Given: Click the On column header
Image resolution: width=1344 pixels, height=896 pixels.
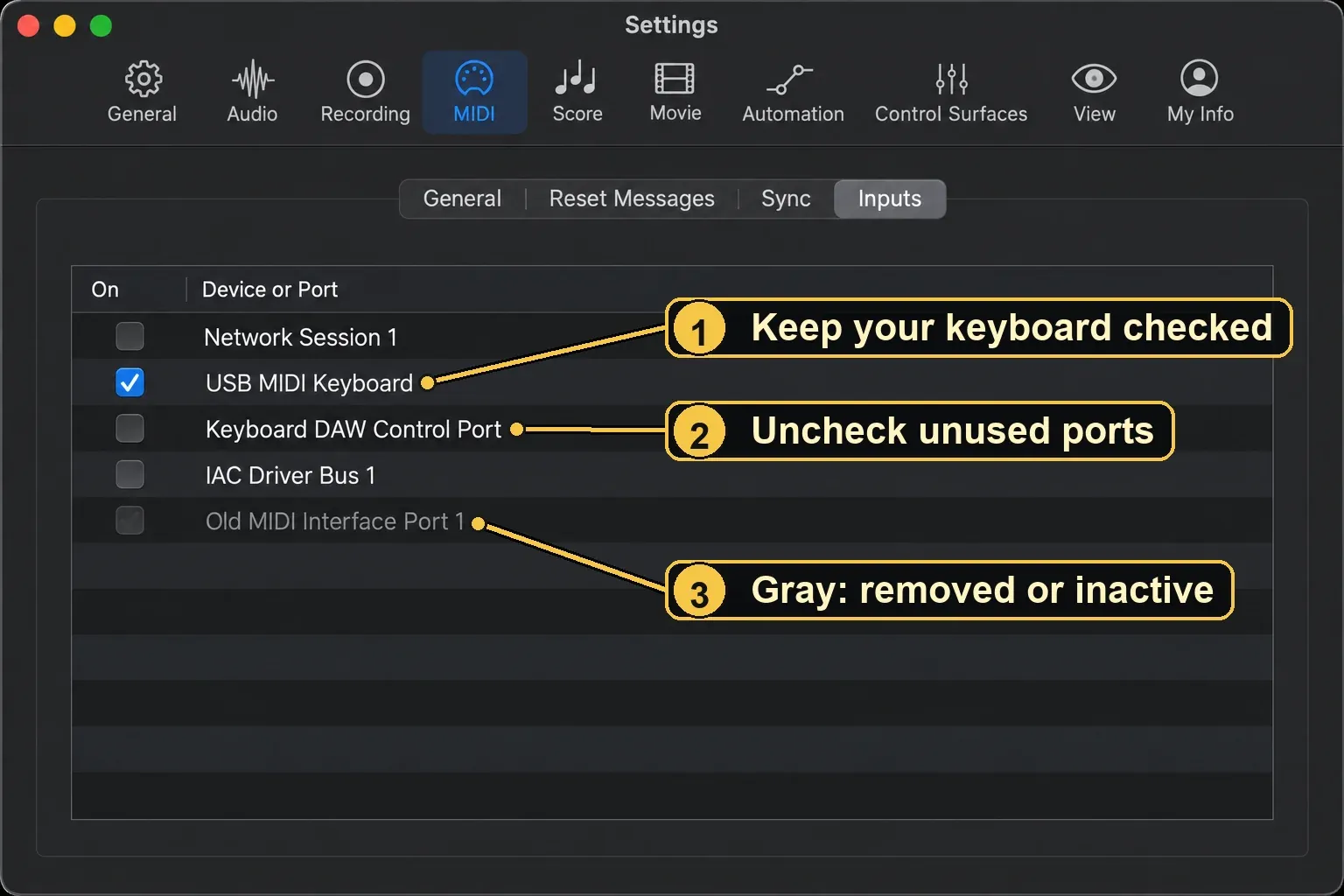Looking at the screenshot, I should coord(105,290).
